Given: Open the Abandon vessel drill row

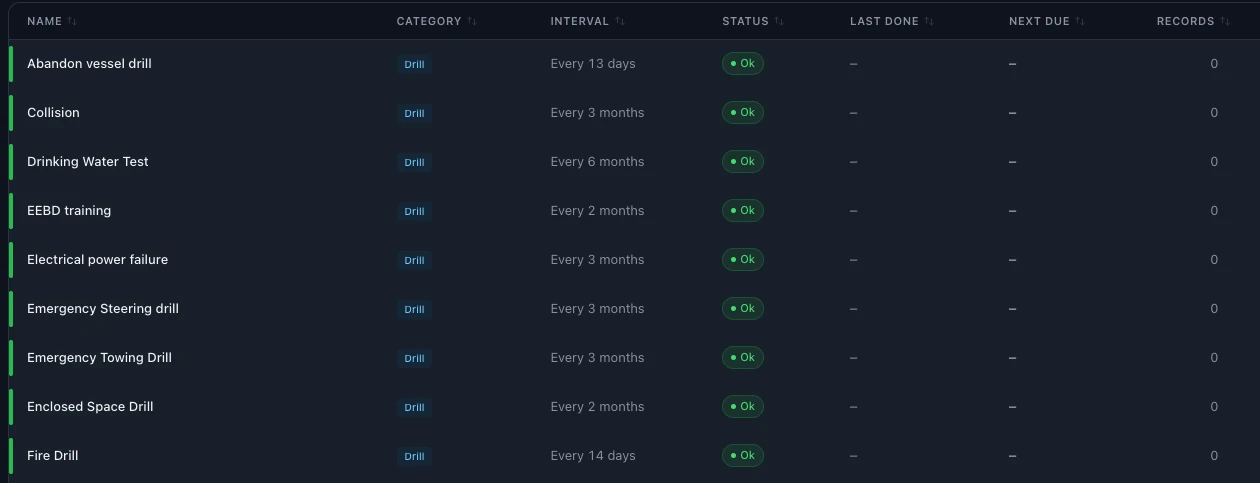Looking at the screenshot, I should coord(634,64).
